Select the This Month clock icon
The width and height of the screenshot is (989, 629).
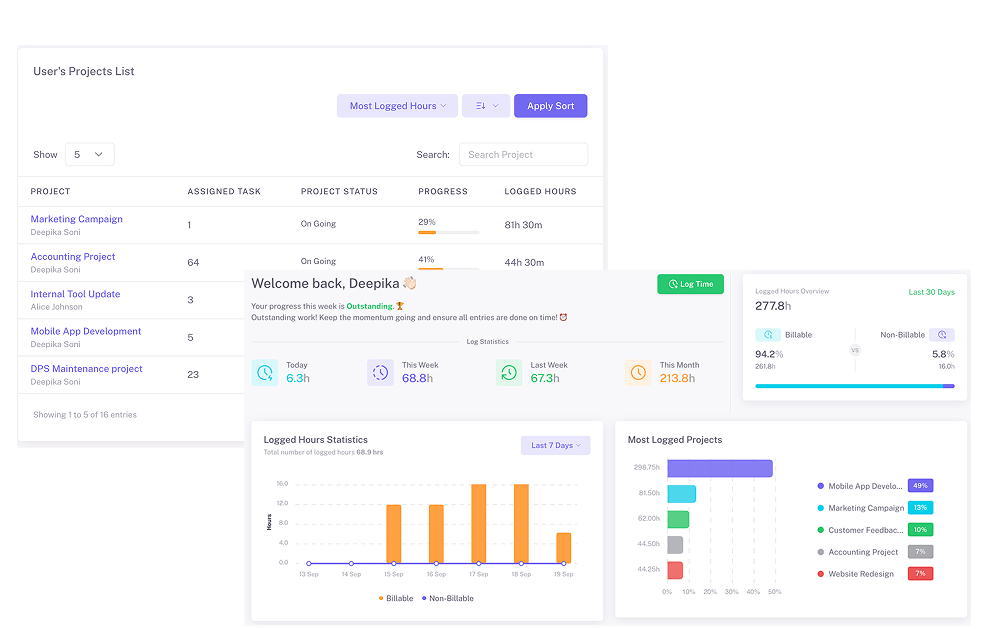pyautogui.click(x=638, y=372)
